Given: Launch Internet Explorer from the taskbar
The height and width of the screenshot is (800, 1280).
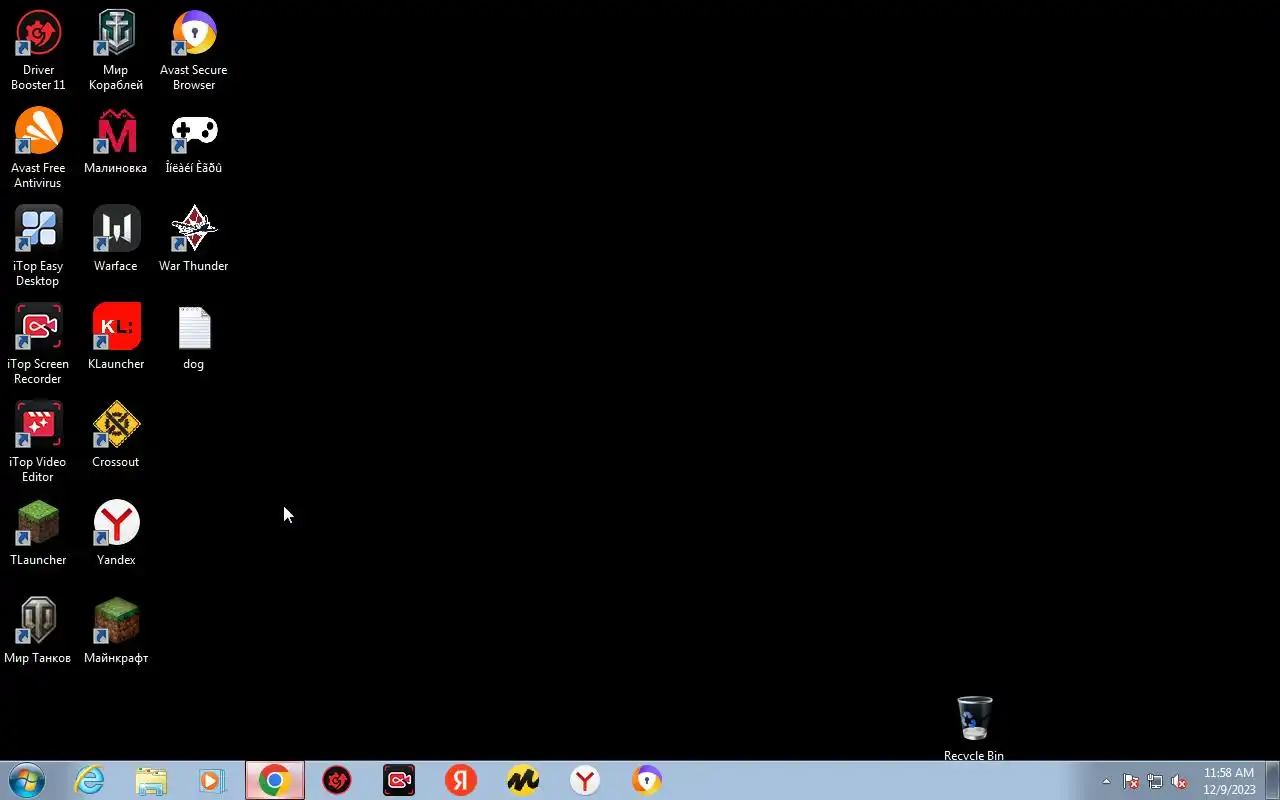Looking at the screenshot, I should (90, 780).
